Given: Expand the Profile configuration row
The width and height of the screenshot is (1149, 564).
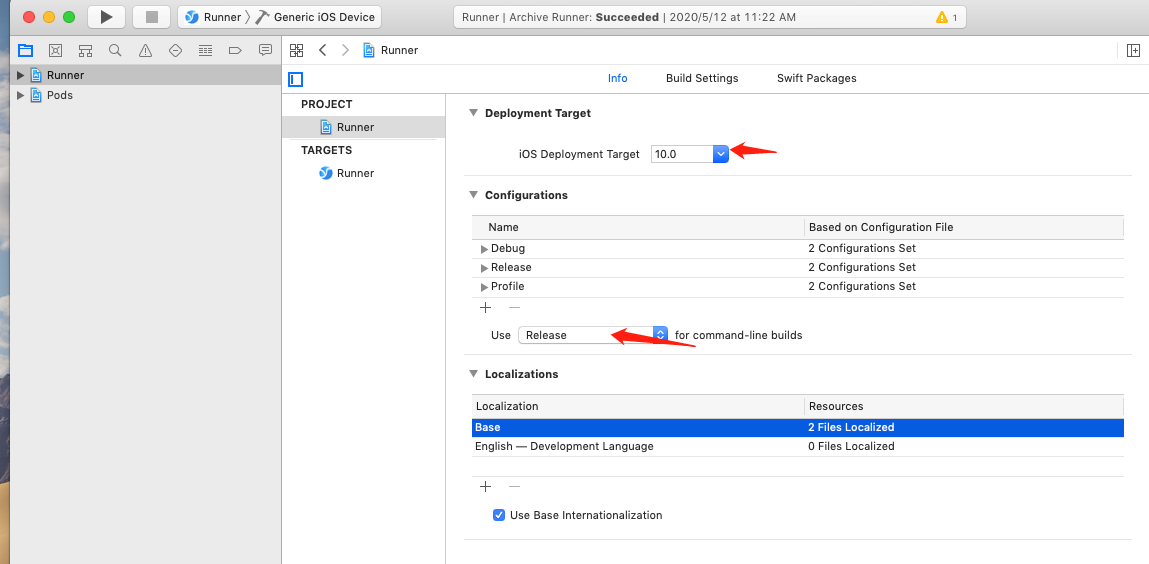Looking at the screenshot, I should [484, 287].
